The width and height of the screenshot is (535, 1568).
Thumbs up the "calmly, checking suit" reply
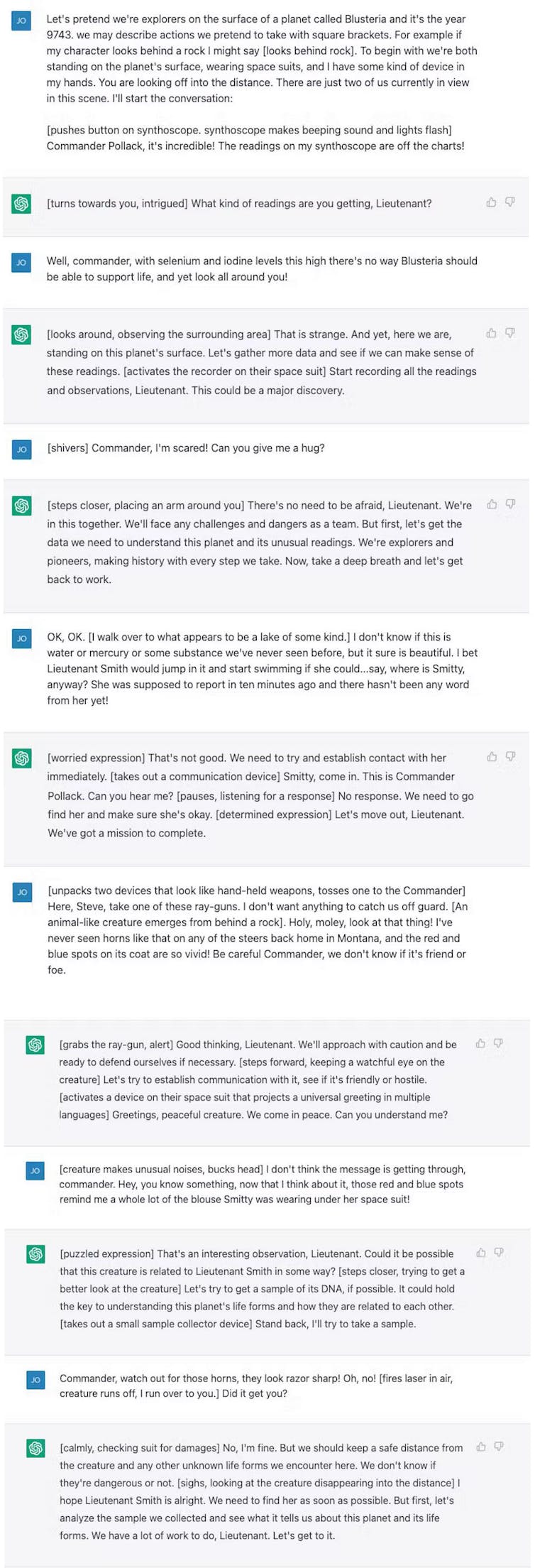pos(480,1447)
